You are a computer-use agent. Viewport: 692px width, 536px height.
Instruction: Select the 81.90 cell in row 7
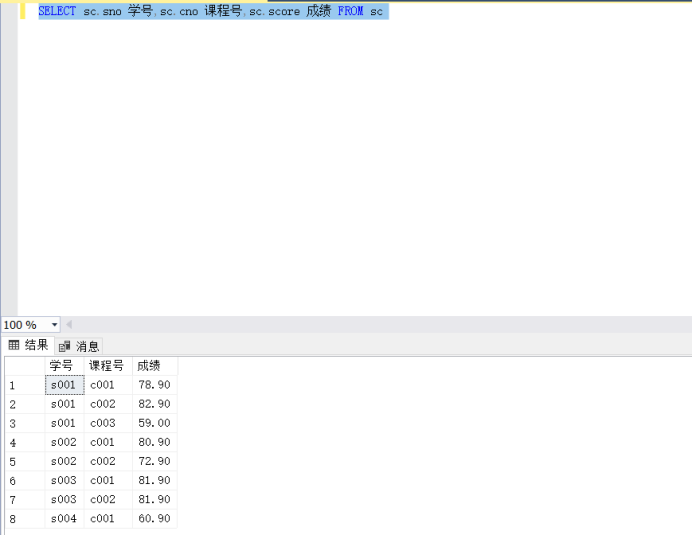(154, 499)
